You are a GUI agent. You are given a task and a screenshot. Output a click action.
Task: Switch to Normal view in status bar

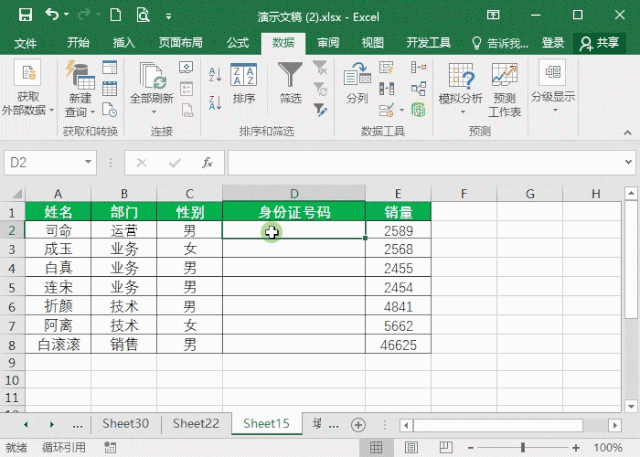[x=378, y=447]
